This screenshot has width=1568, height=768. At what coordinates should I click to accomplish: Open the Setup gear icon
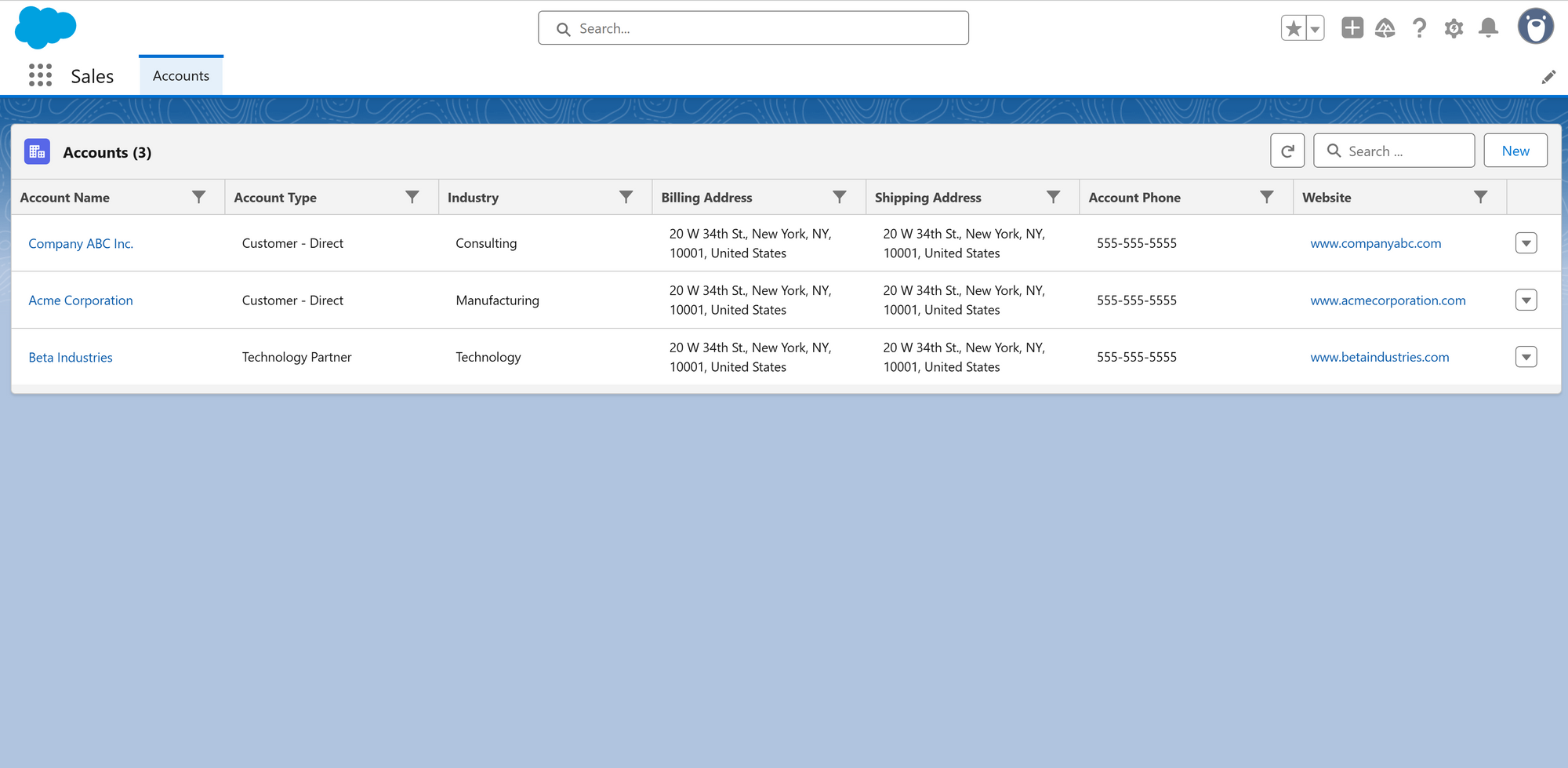pos(1454,29)
